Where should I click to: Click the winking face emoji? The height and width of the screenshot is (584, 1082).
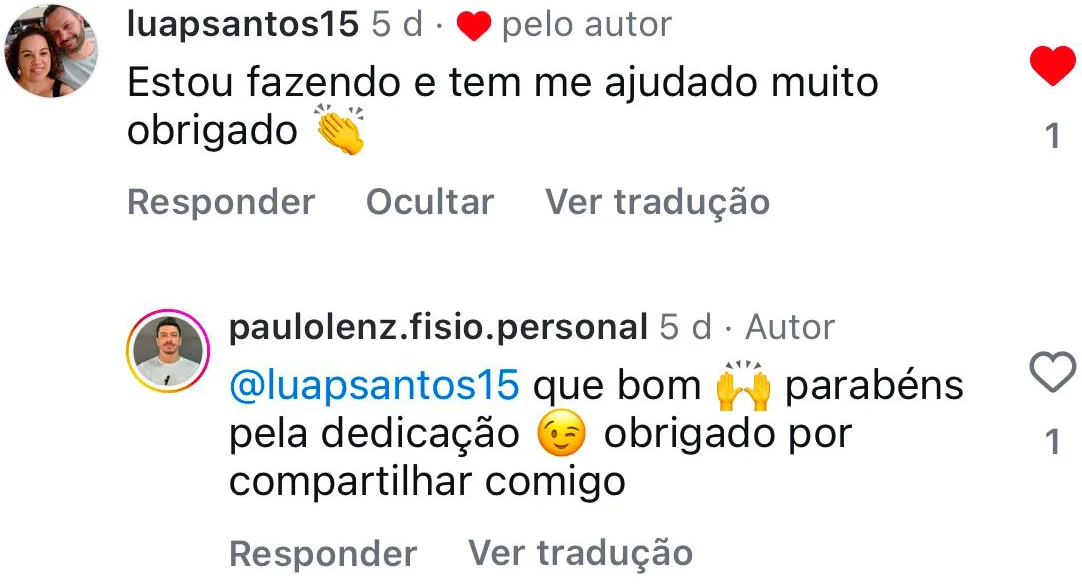(x=561, y=433)
